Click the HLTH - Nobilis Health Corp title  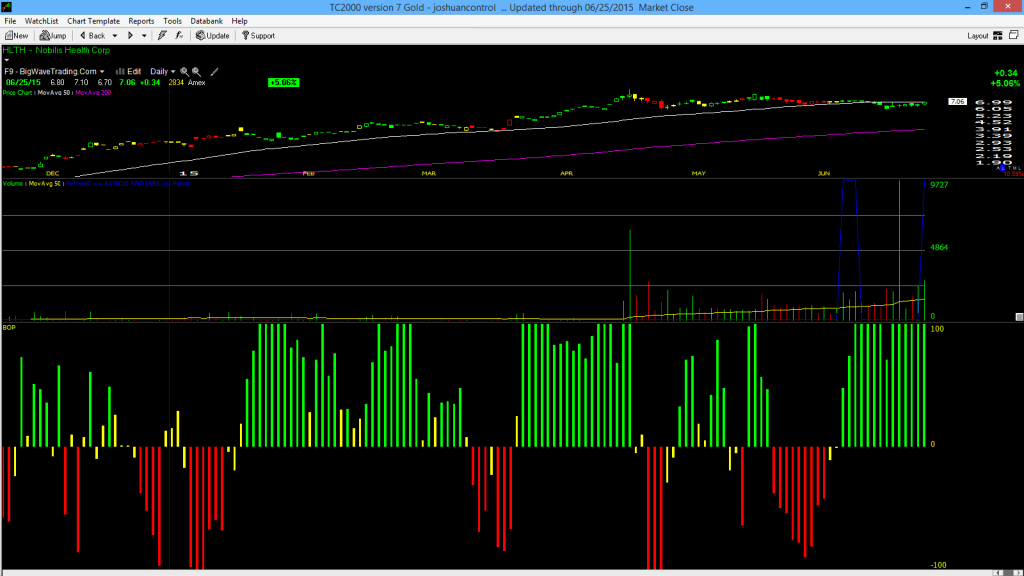point(56,50)
